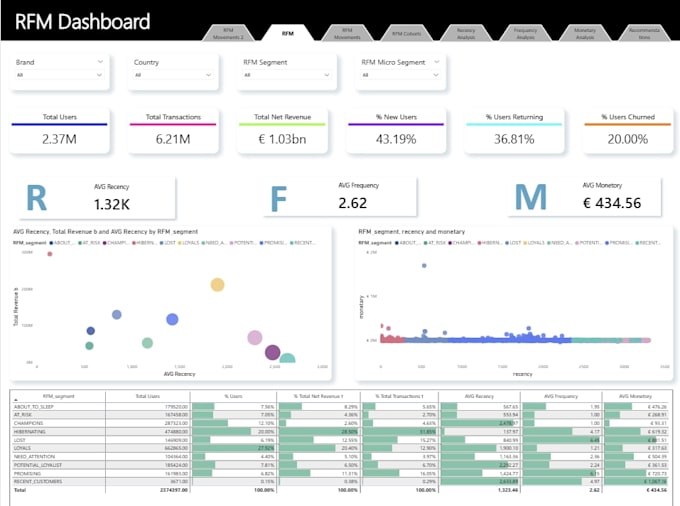680x506 pixels.
Task: Click the AVG Frequency value 2.62
Action: tap(353, 203)
